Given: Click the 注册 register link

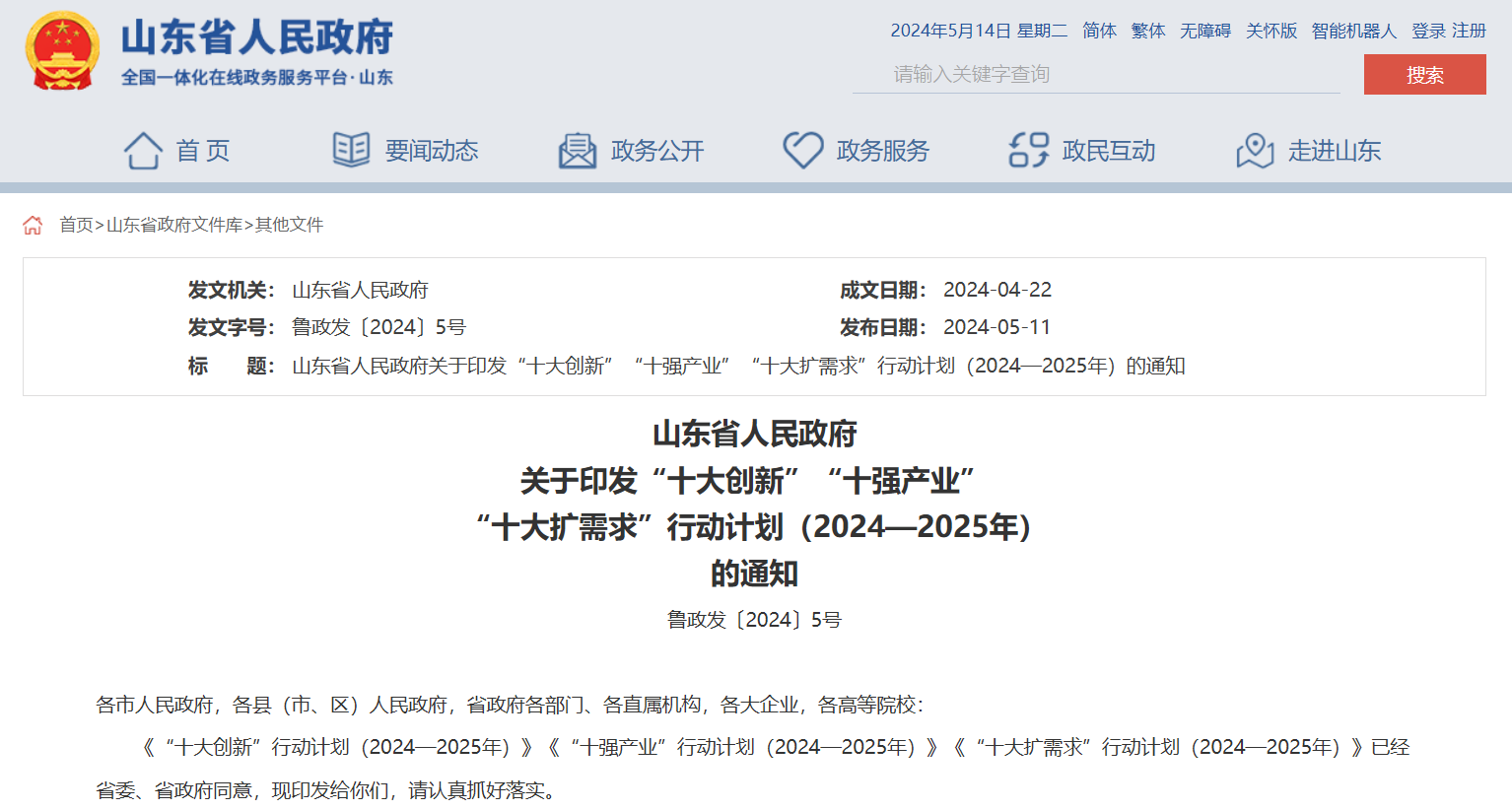Looking at the screenshot, I should pyautogui.click(x=1469, y=31).
